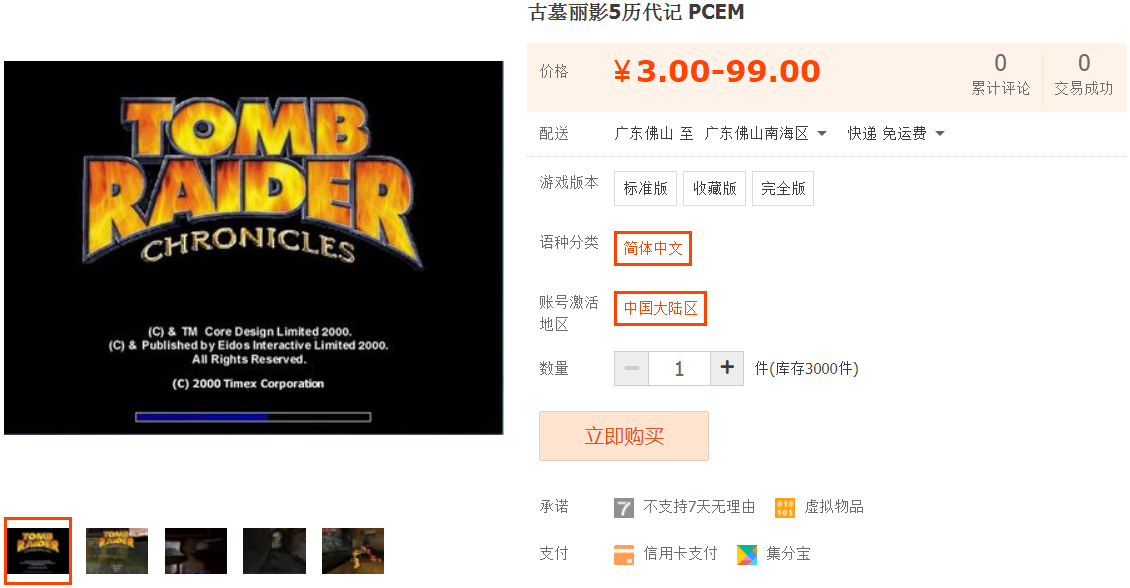Screen dimensions: 1130x588
Task: Click the 7-day no-return policy icon
Action: [623, 507]
